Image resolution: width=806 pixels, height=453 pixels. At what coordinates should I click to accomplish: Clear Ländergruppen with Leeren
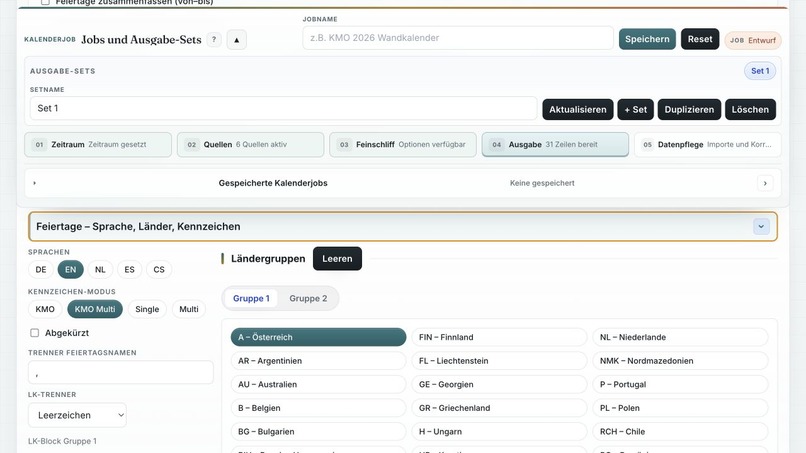coord(337,259)
